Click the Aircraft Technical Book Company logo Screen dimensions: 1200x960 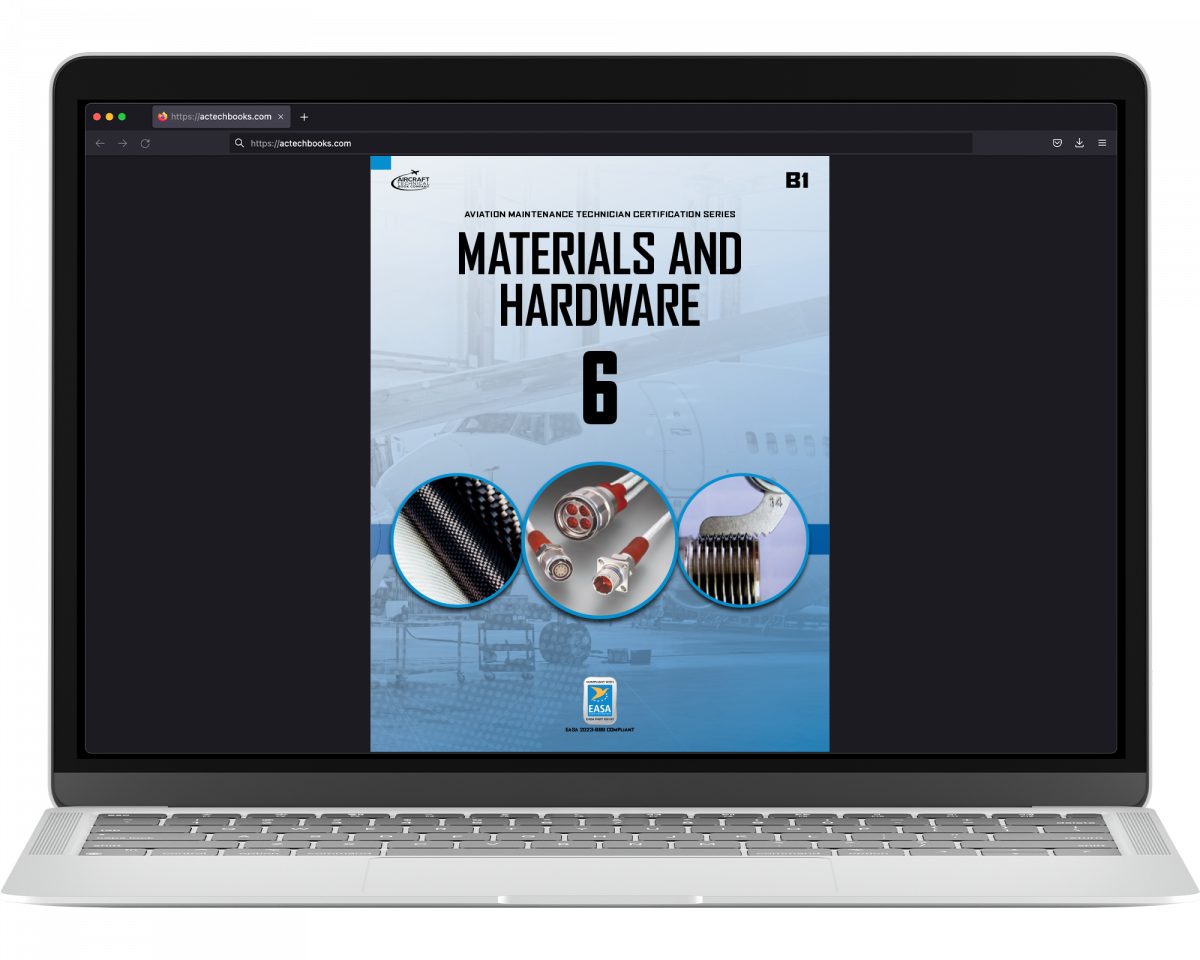point(410,182)
